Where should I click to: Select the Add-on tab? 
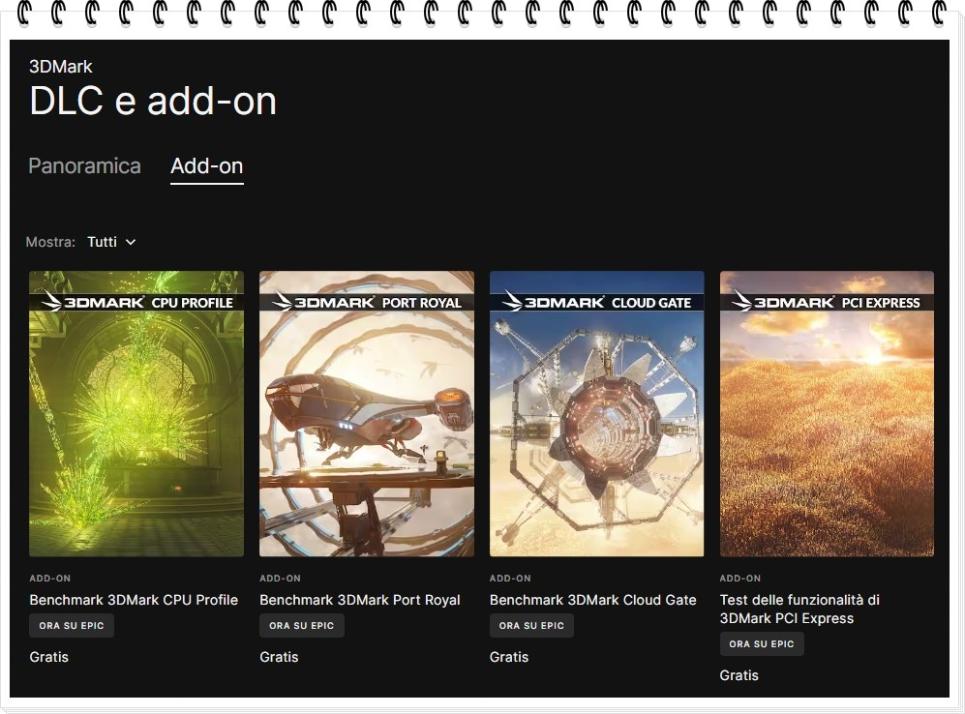pos(207,167)
